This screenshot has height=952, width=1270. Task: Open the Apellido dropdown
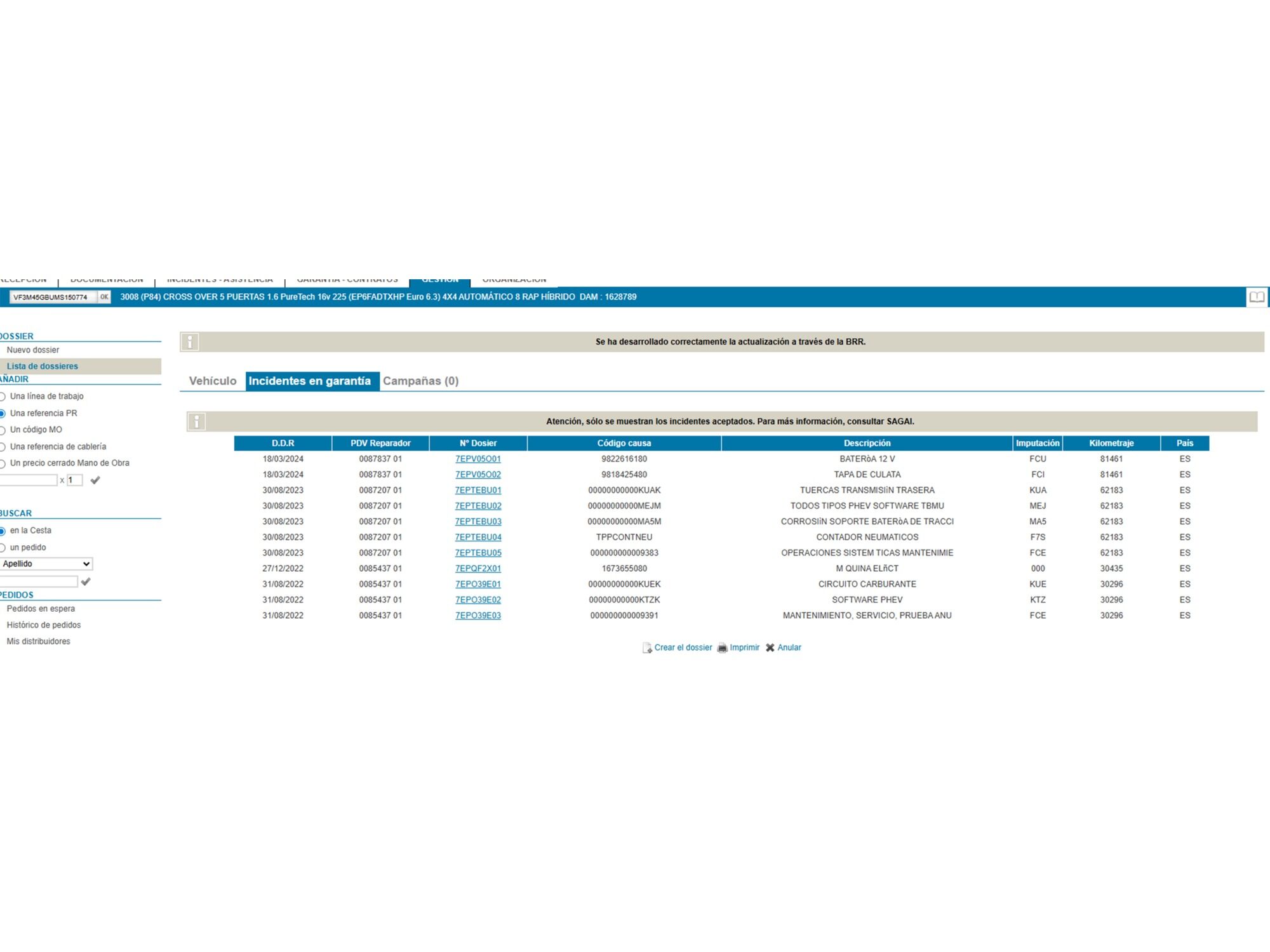click(x=46, y=564)
